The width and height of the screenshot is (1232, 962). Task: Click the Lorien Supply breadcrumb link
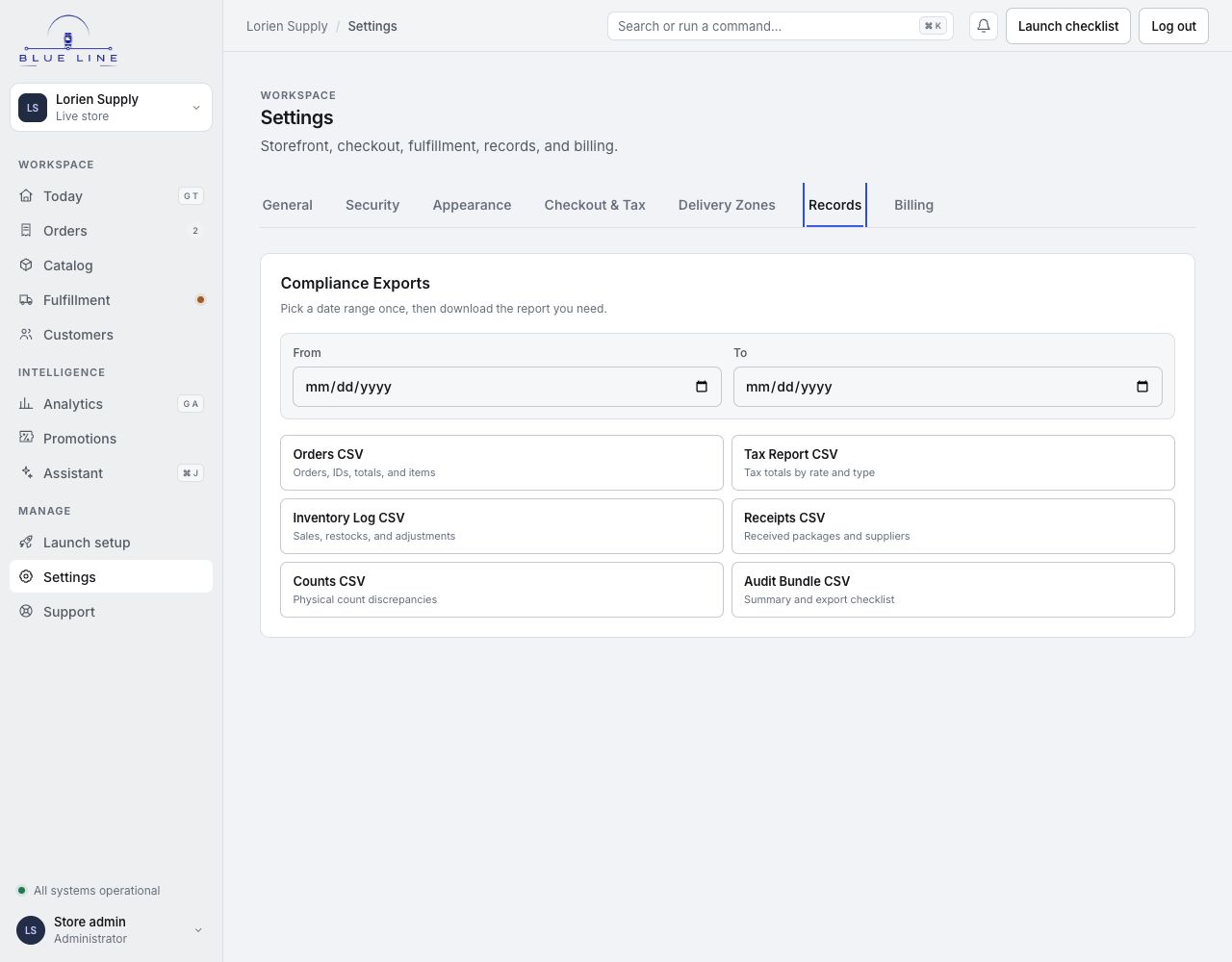pos(287,26)
